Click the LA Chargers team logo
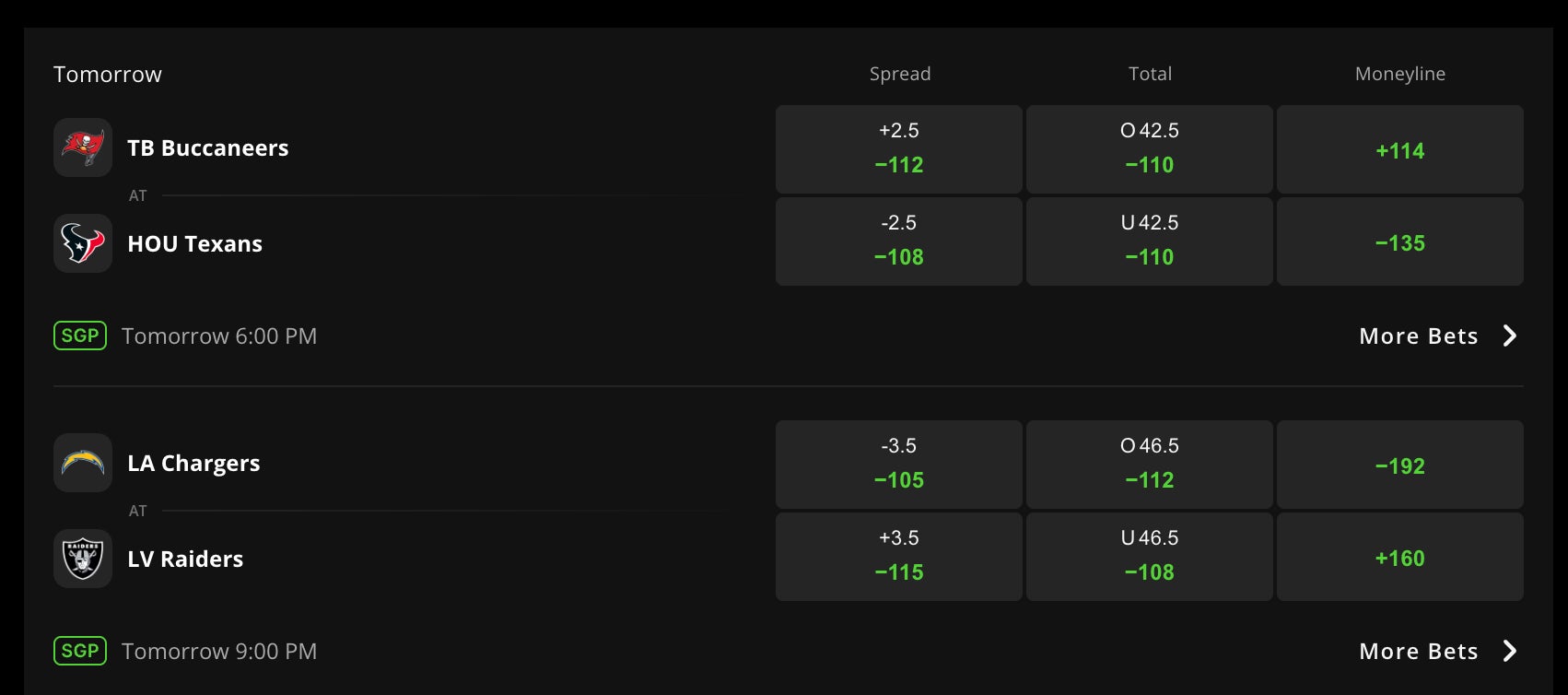This screenshot has width=1568, height=695. [83, 463]
